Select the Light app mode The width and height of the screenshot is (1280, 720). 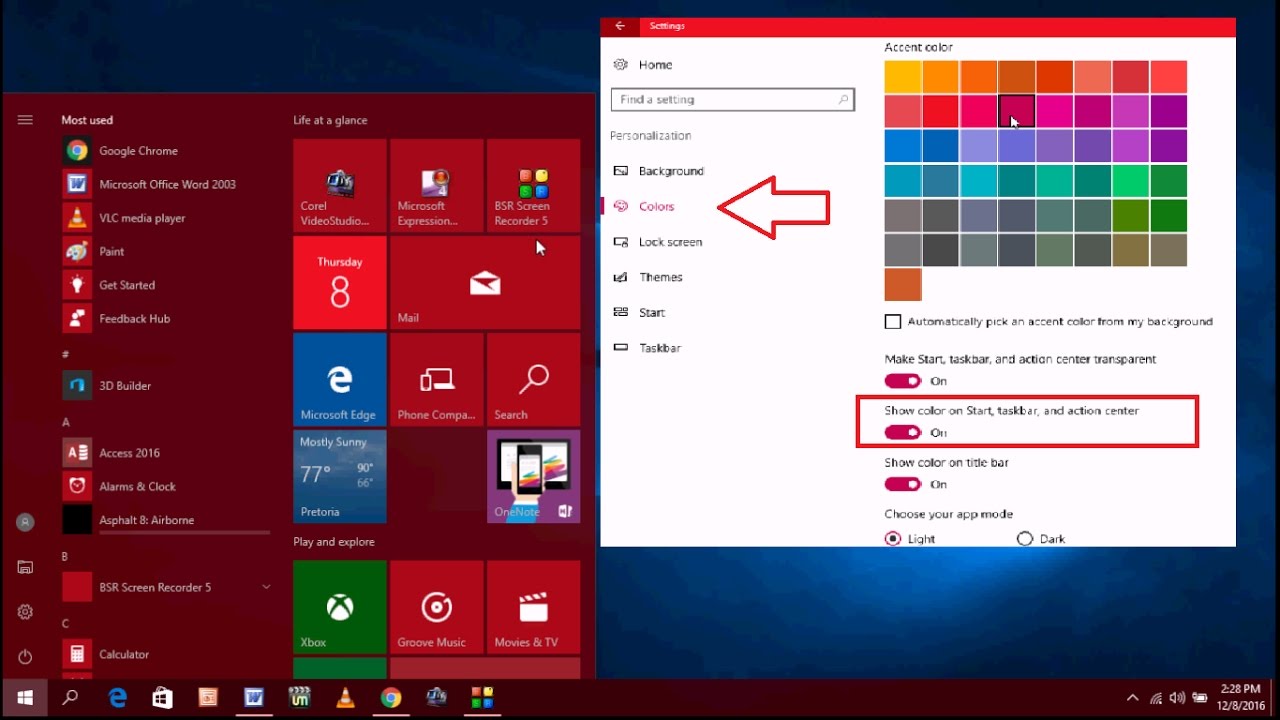tap(893, 539)
